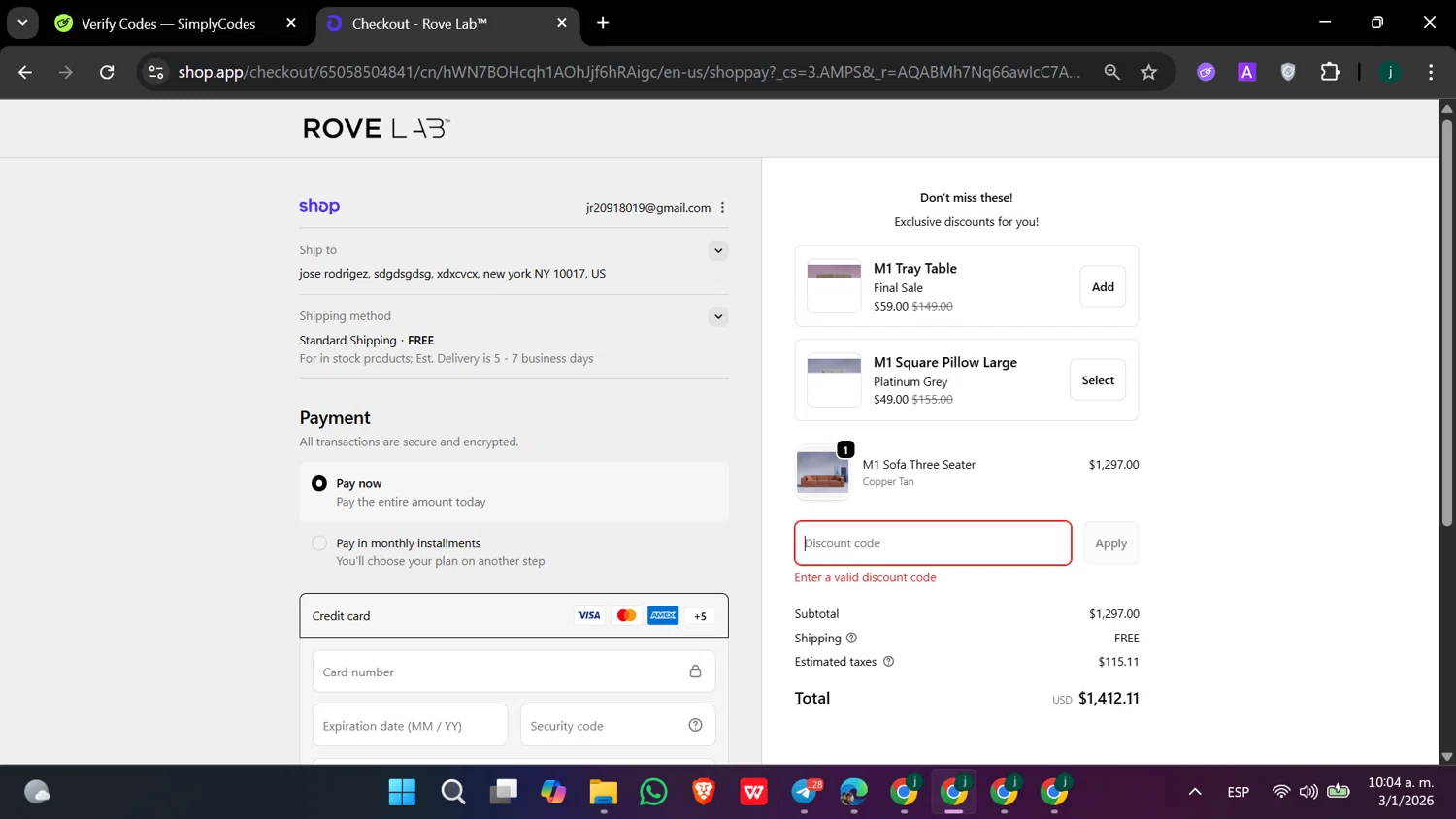
Task: Click the email jr20918019@gmail.com
Action: point(648,208)
